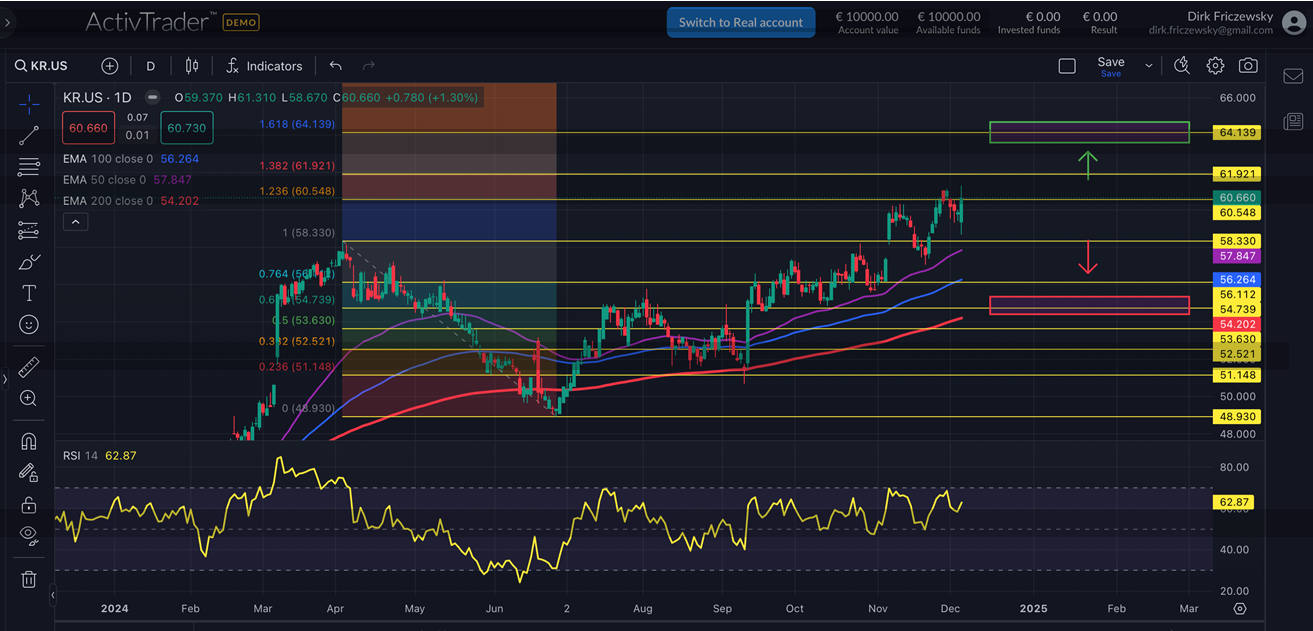The width and height of the screenshot is (1313, 631).
Task: Open the D timeframe interval selector
Action: (x=151, y=66)
